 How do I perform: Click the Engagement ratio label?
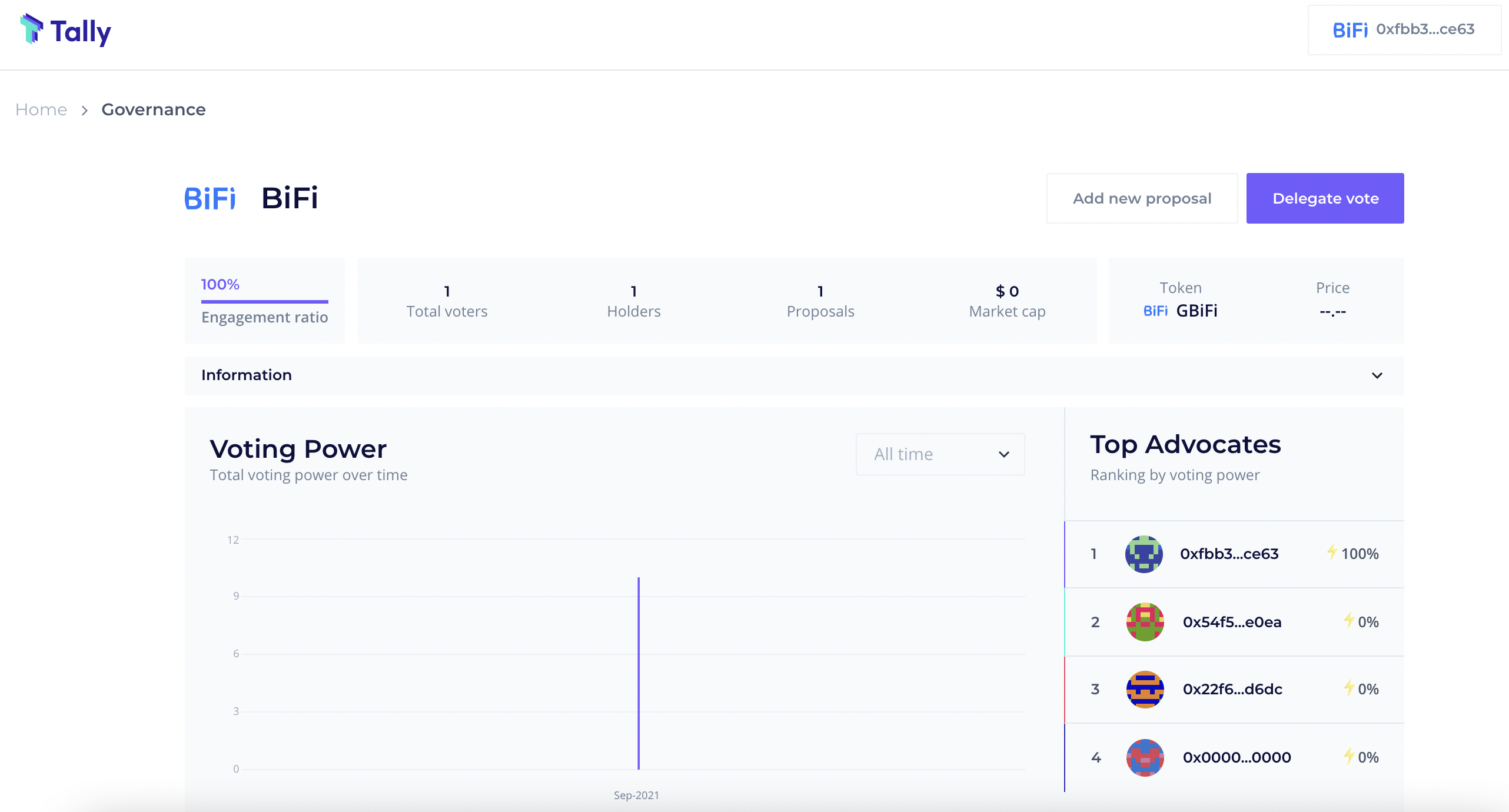click(265, 318)
